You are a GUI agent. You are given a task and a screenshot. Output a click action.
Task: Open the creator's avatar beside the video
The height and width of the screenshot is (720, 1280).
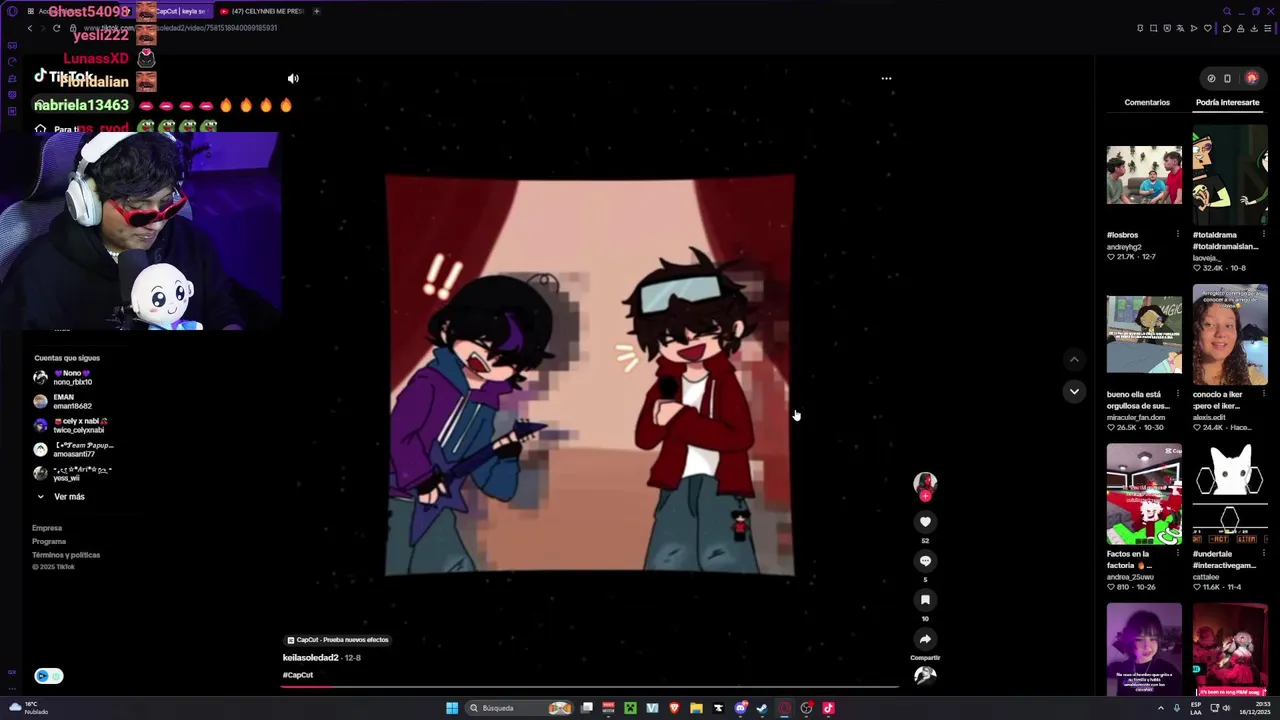pyautogui.click(x=925, y=483)
